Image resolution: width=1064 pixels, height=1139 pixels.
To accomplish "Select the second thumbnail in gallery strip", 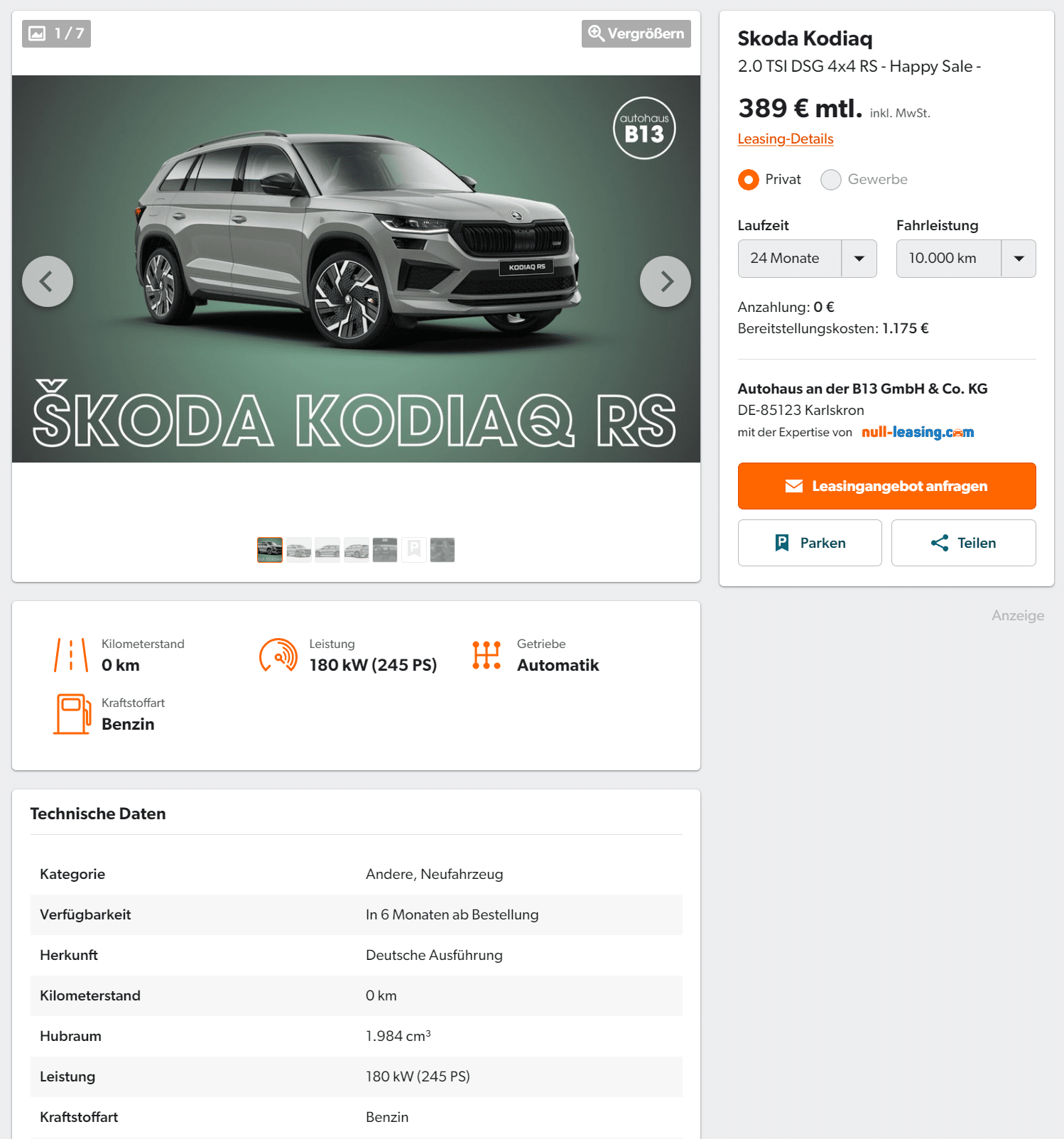I will (299, 550).
